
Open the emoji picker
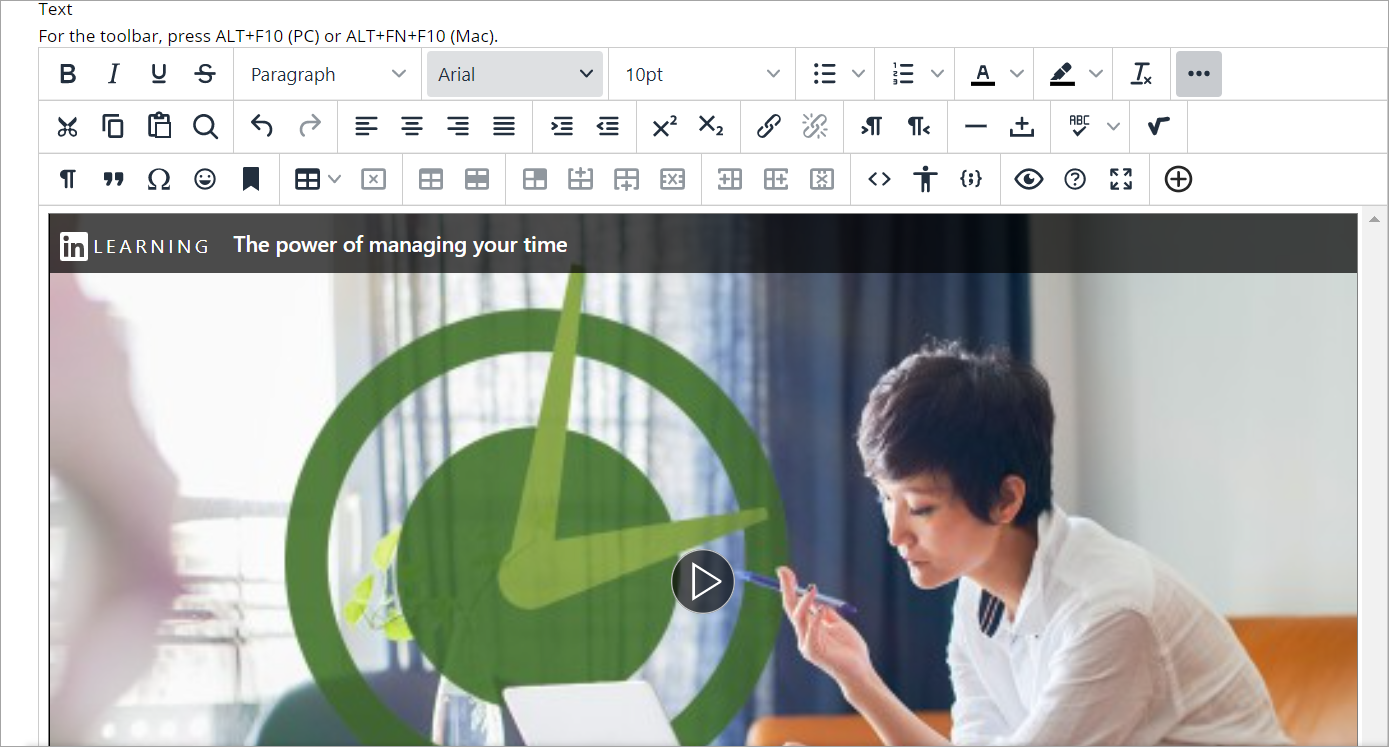point(205,179)
